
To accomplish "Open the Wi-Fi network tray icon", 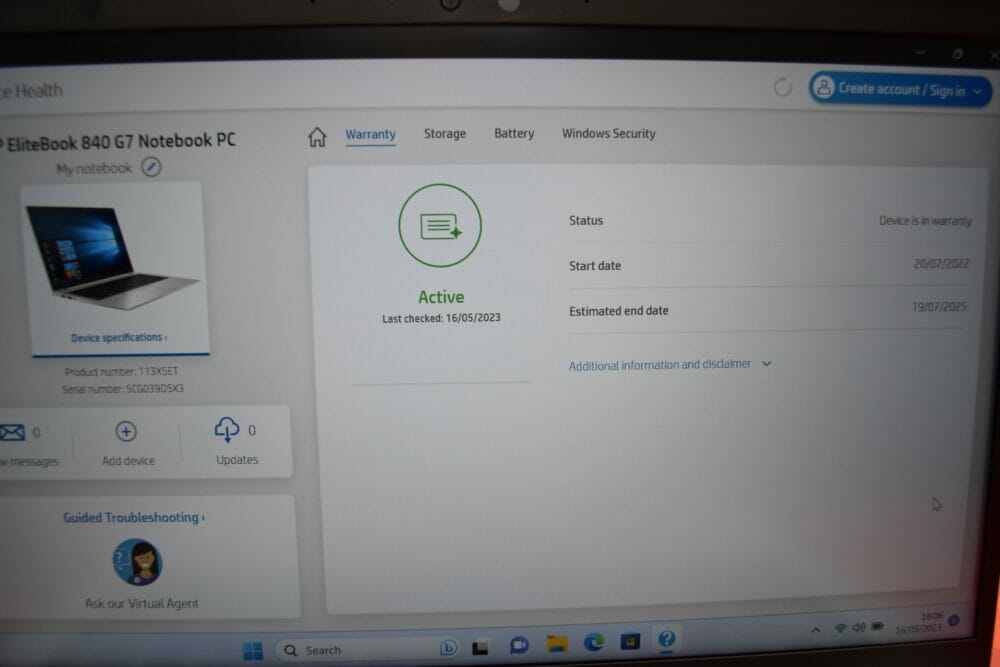I will [x=841, y=628].
